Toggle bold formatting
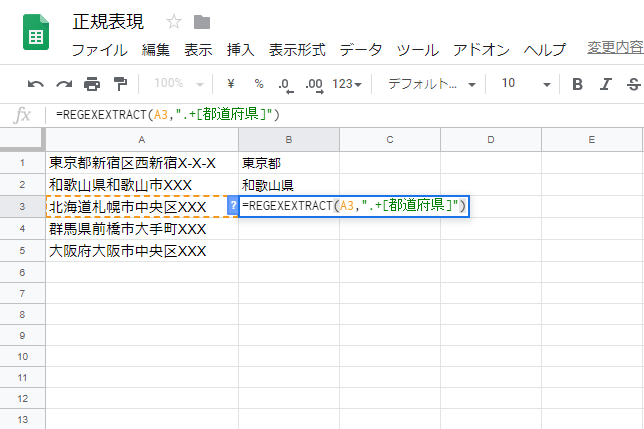Screen dimensions: 644x429 pyautogui.click(x=577, y=84)
